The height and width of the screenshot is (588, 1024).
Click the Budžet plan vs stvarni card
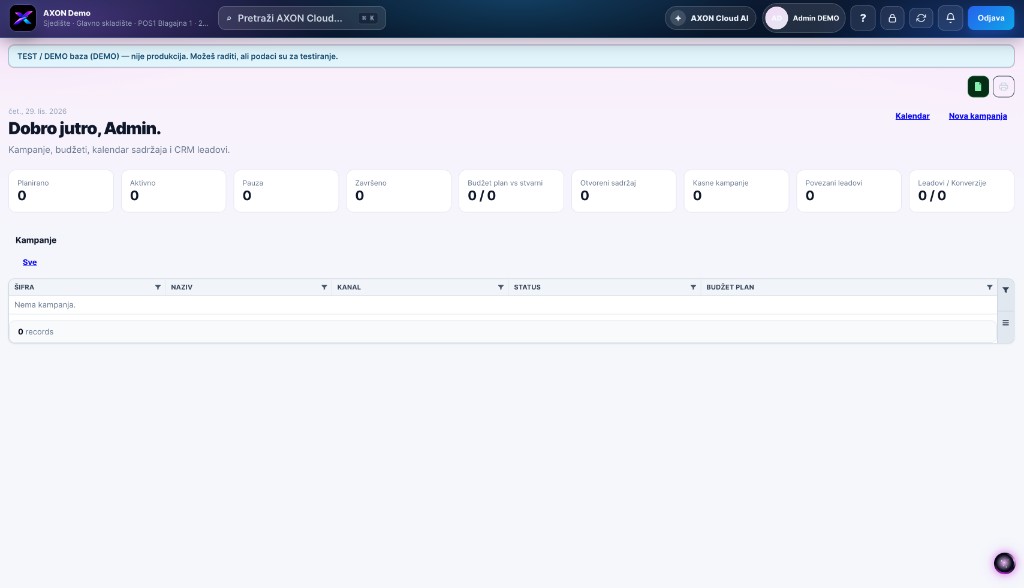click(511, 191)
